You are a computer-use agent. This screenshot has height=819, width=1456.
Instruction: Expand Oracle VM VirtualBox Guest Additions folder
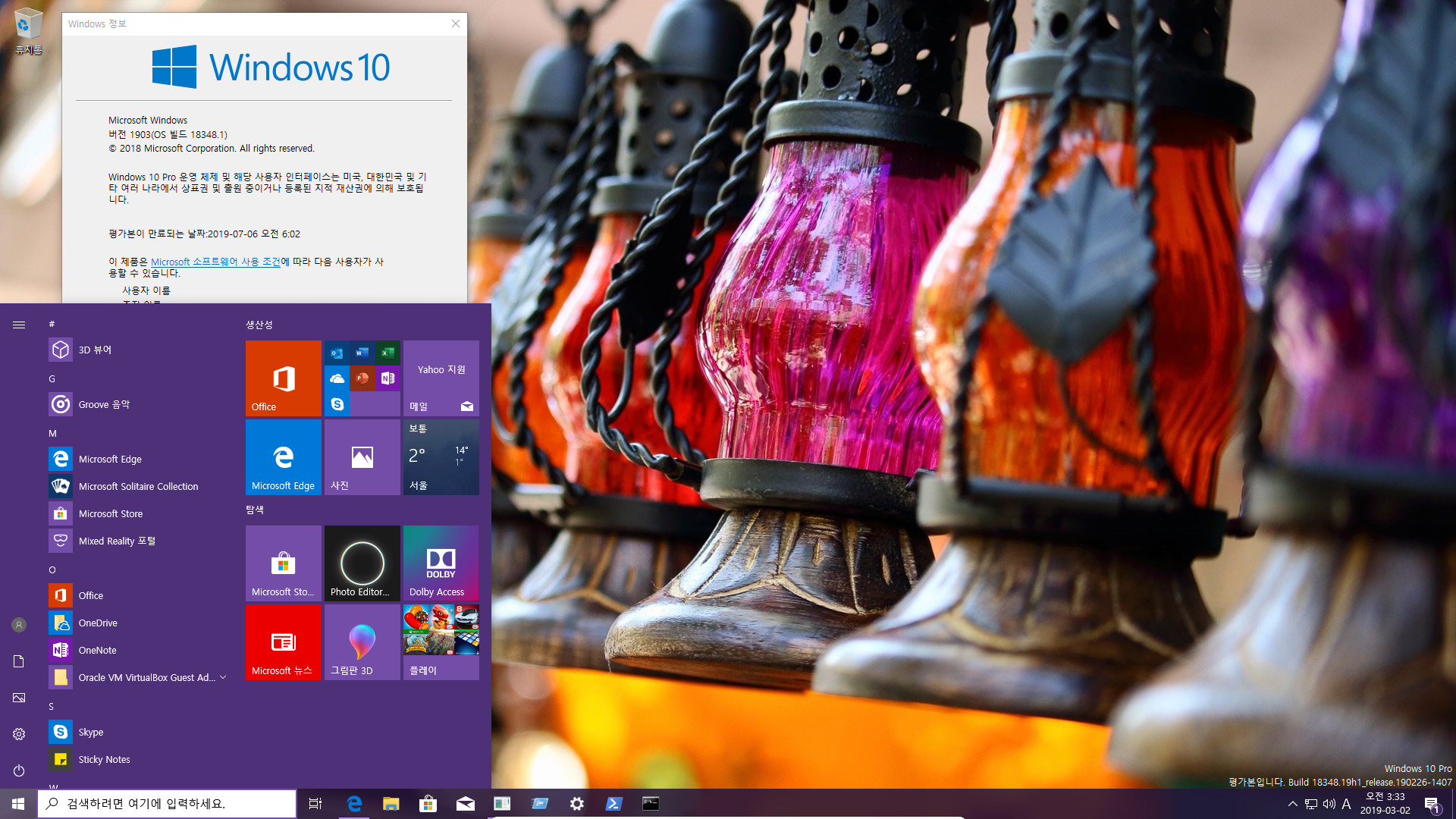pos(136,677)
